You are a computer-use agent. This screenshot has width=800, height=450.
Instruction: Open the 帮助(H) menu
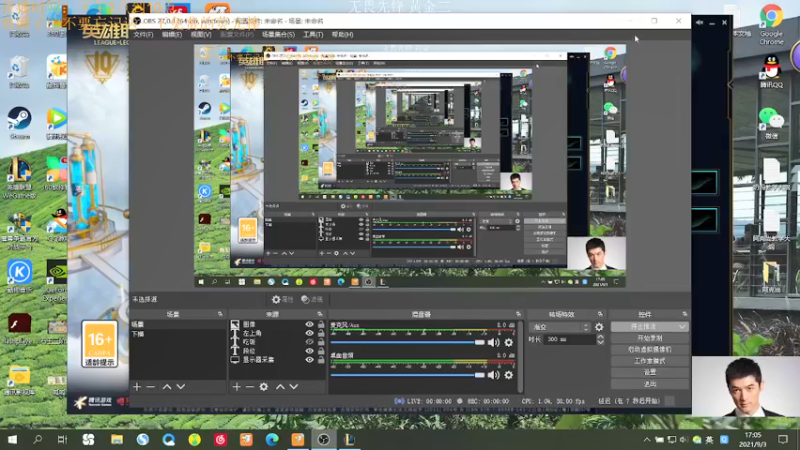(342, 35)
